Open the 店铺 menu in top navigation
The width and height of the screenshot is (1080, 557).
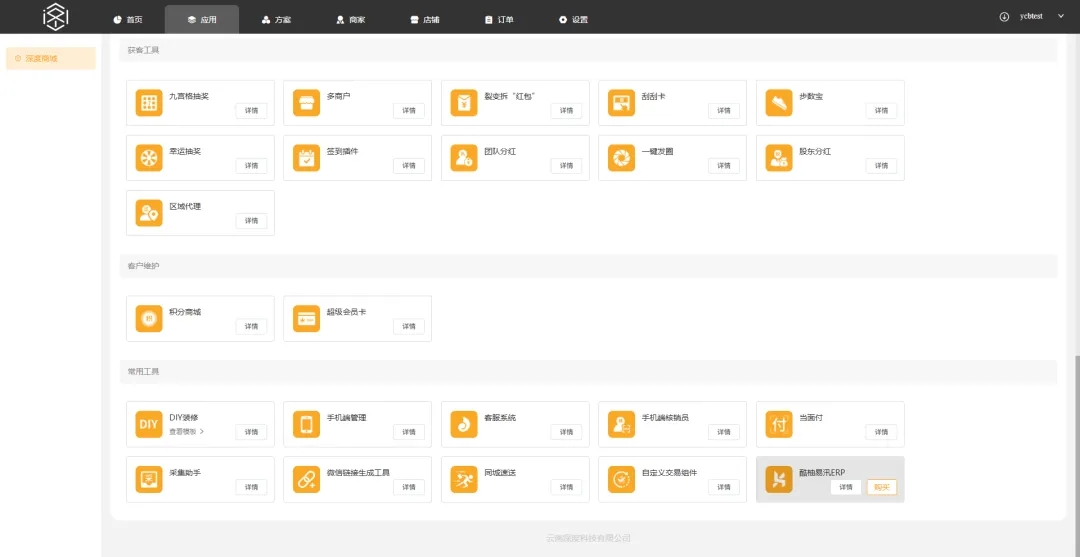424,19
